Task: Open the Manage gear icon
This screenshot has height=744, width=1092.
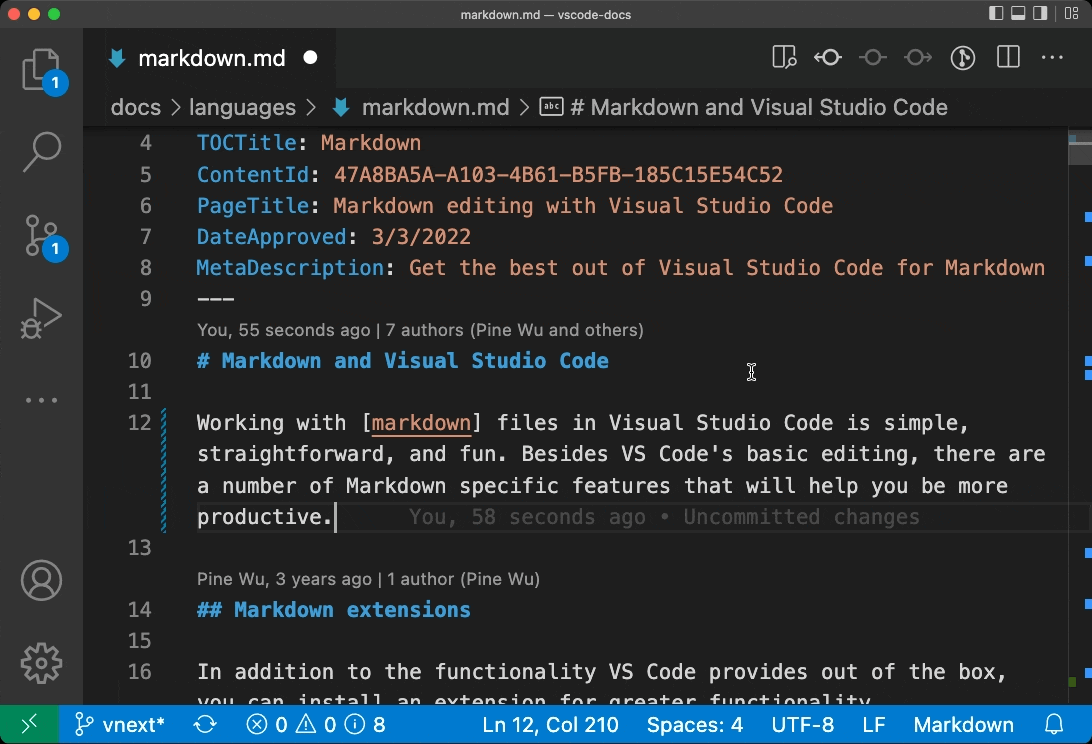Action: pos(41,663)
